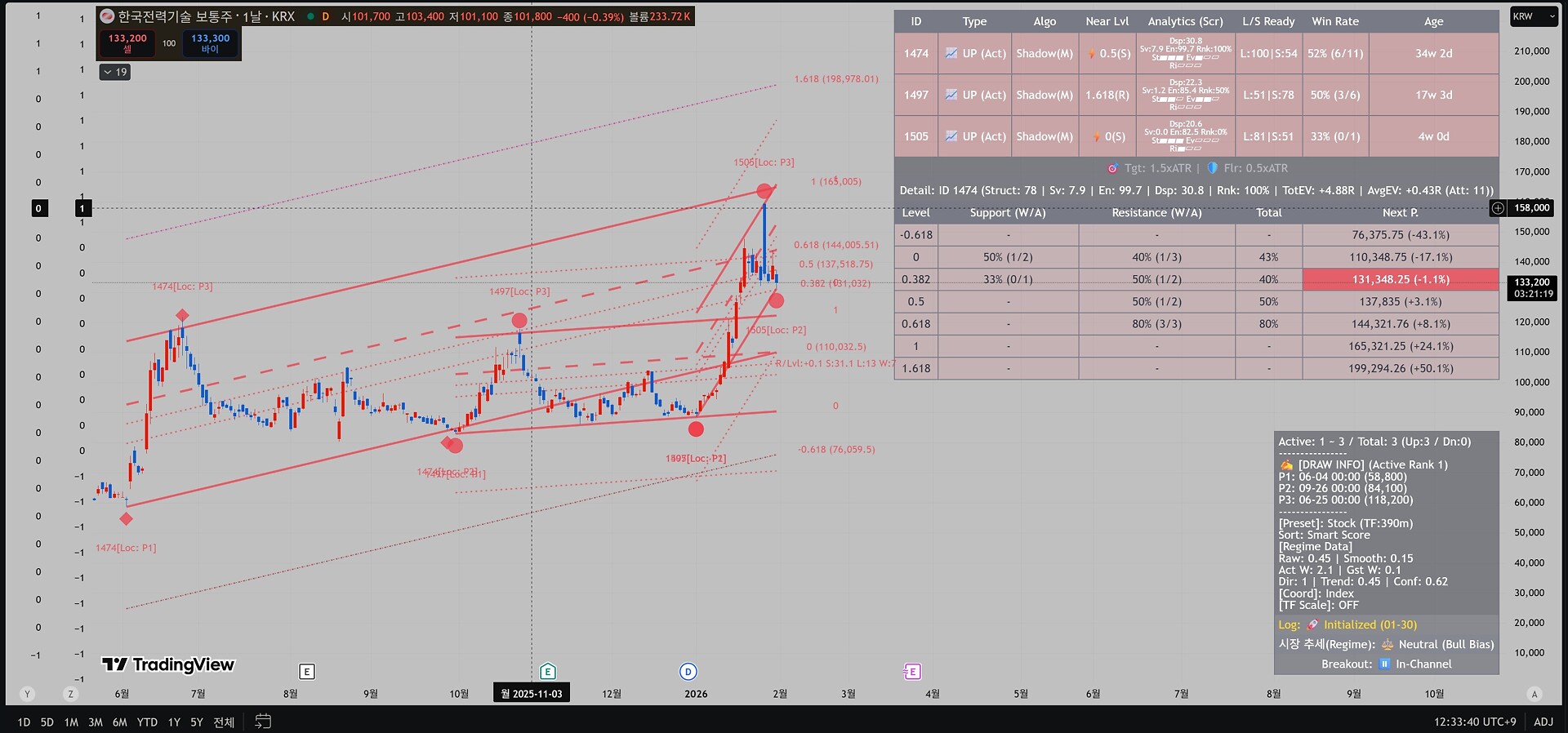This screenshot has height=733, width=1568.
Task: Click the 2025-11-03 date label
Action: [x=532, y=694]
